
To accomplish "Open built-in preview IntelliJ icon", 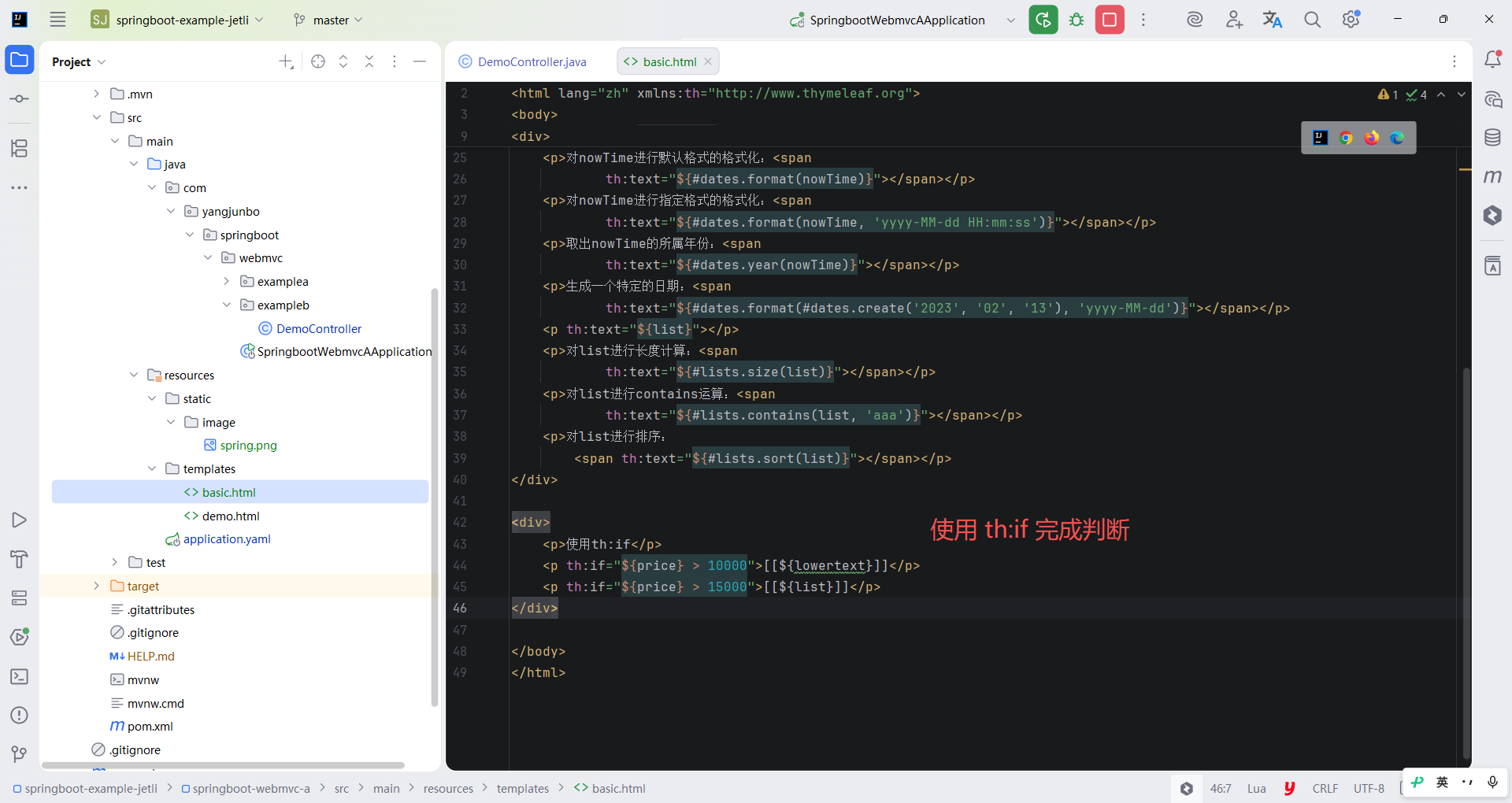I will point(1321,138).
